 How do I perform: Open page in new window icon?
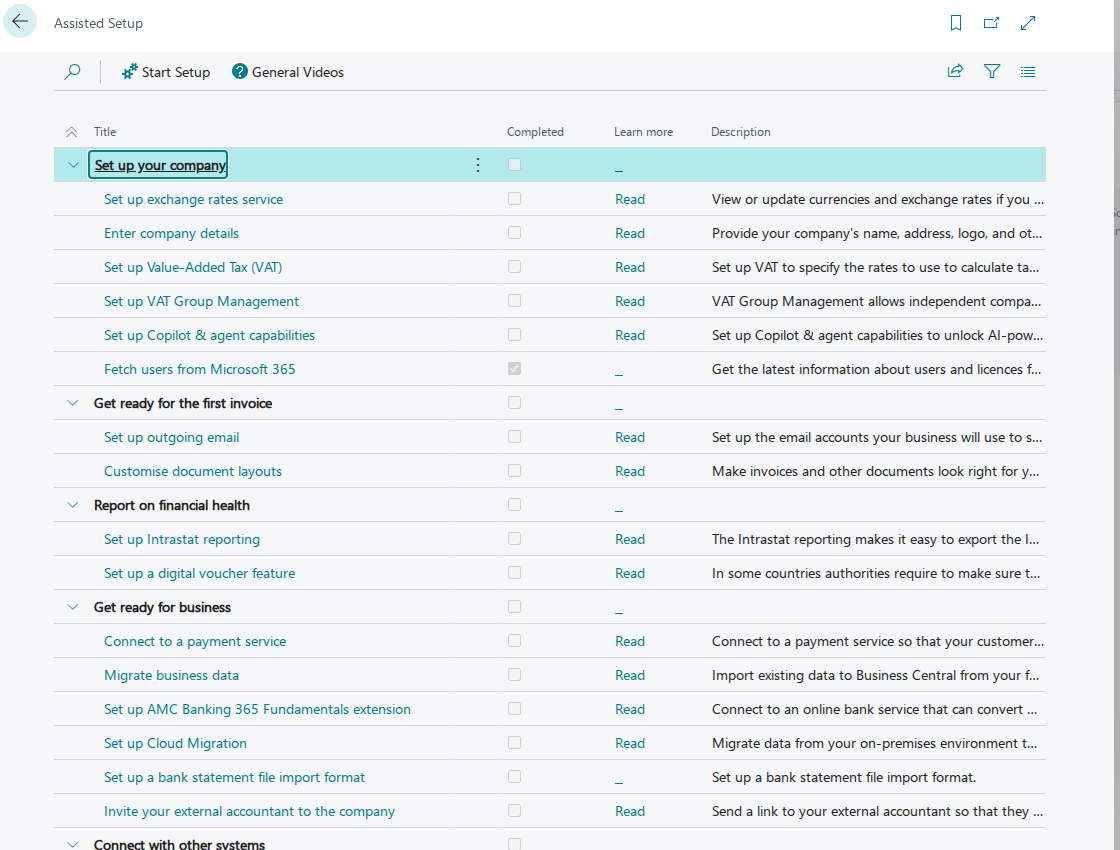[991, 23]
